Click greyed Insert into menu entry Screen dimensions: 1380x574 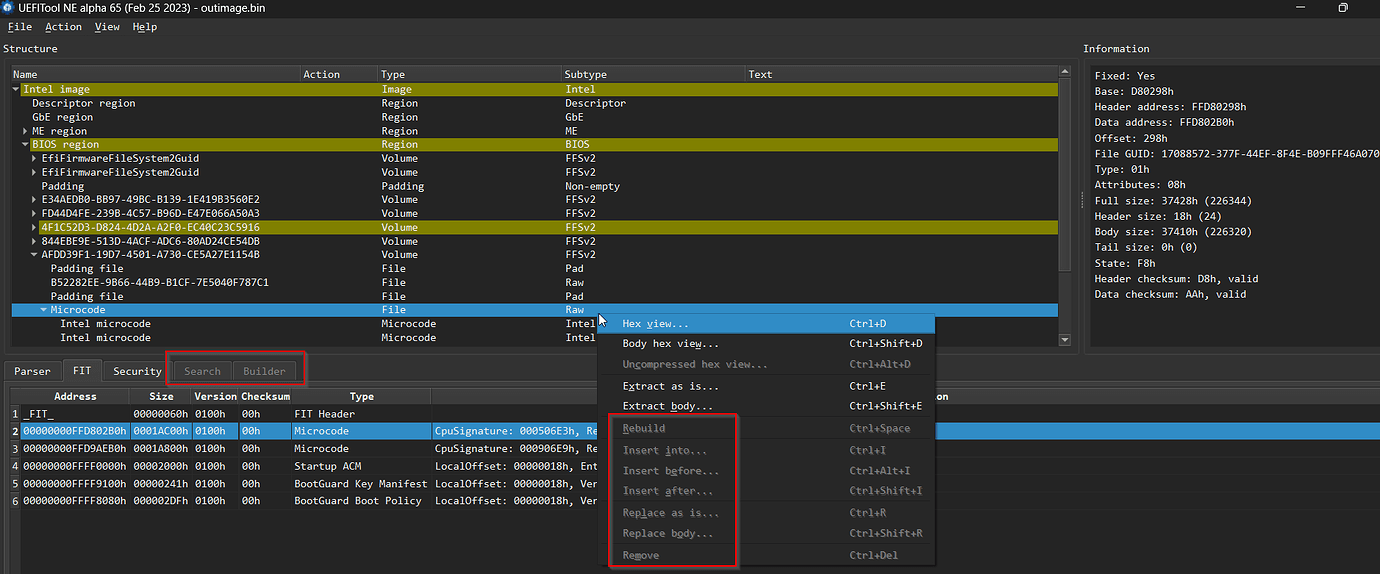[766, 450]
